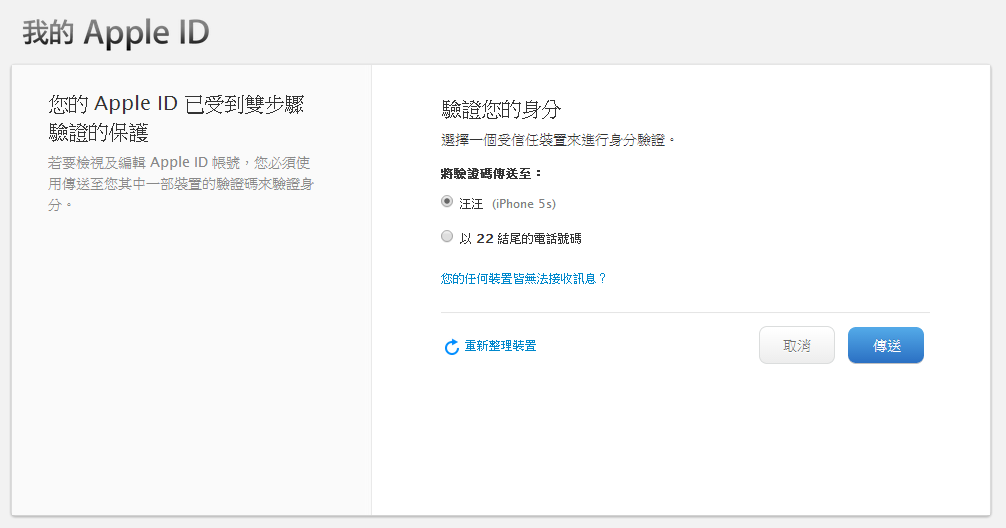
Task: Click the horizontal divider line above the buttons
Action: click(685, 312)
